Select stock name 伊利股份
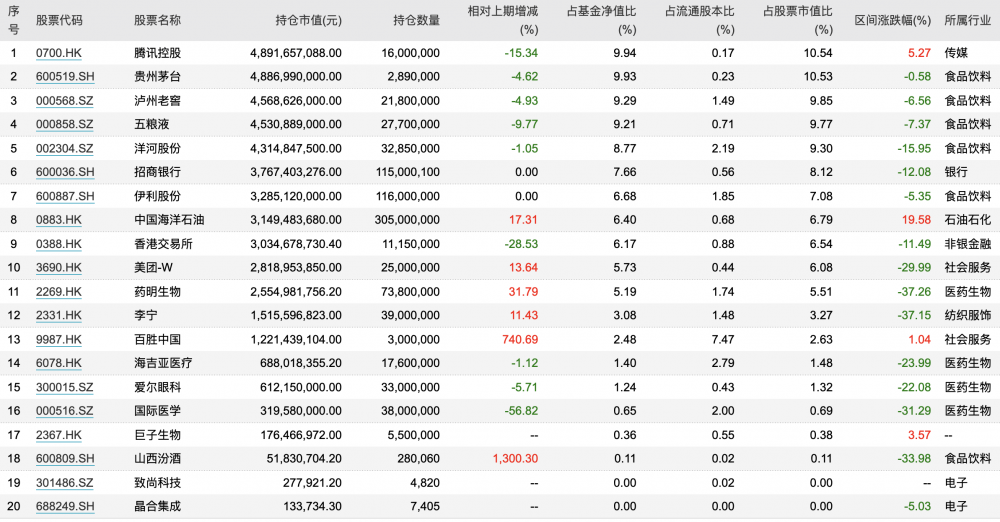Viewport: 1000px width, 522px height. 158,197
